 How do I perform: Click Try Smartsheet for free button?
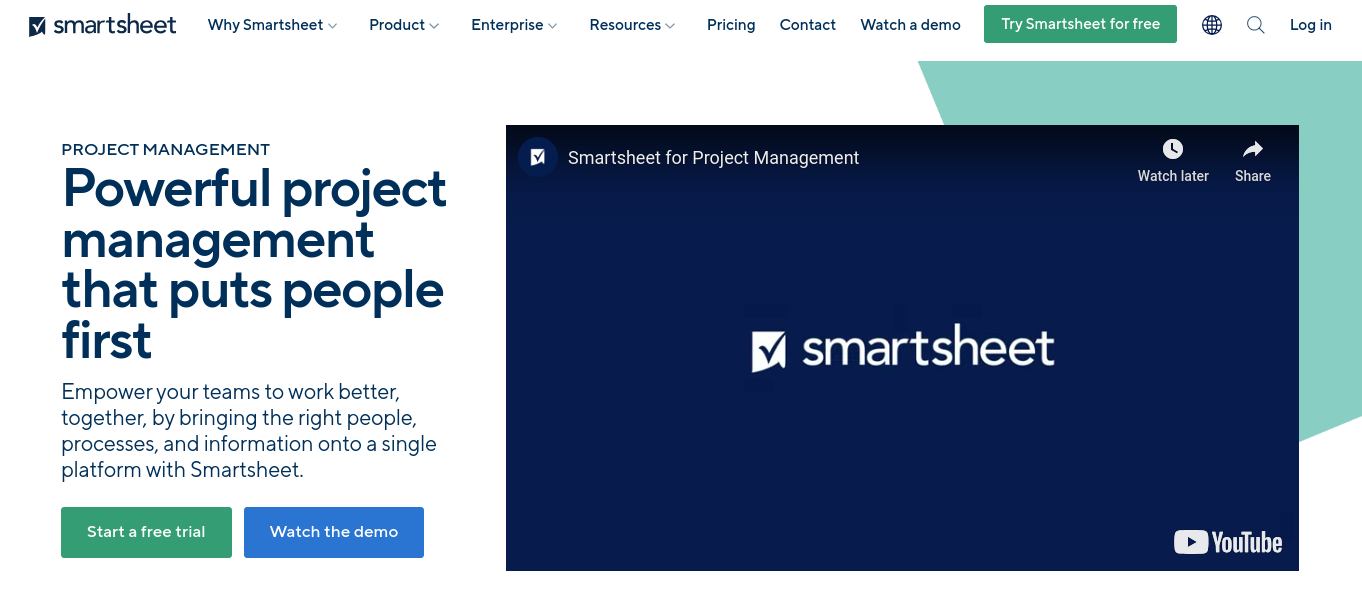pyautogui.click(x=1080, y=24)
